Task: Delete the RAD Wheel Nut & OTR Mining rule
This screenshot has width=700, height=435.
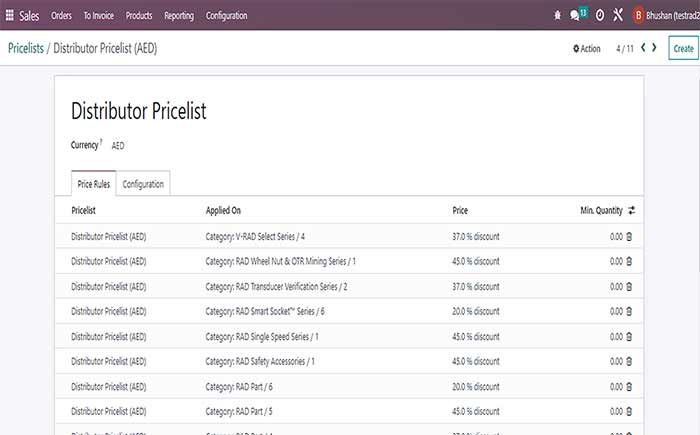Action: 629,261
